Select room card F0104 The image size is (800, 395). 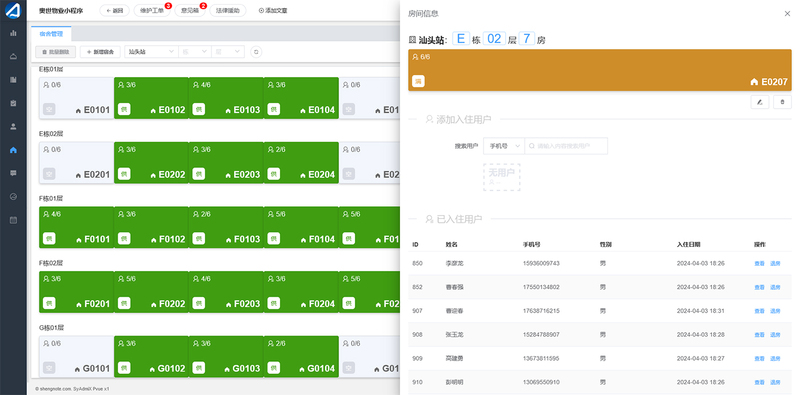pos(302,228)
